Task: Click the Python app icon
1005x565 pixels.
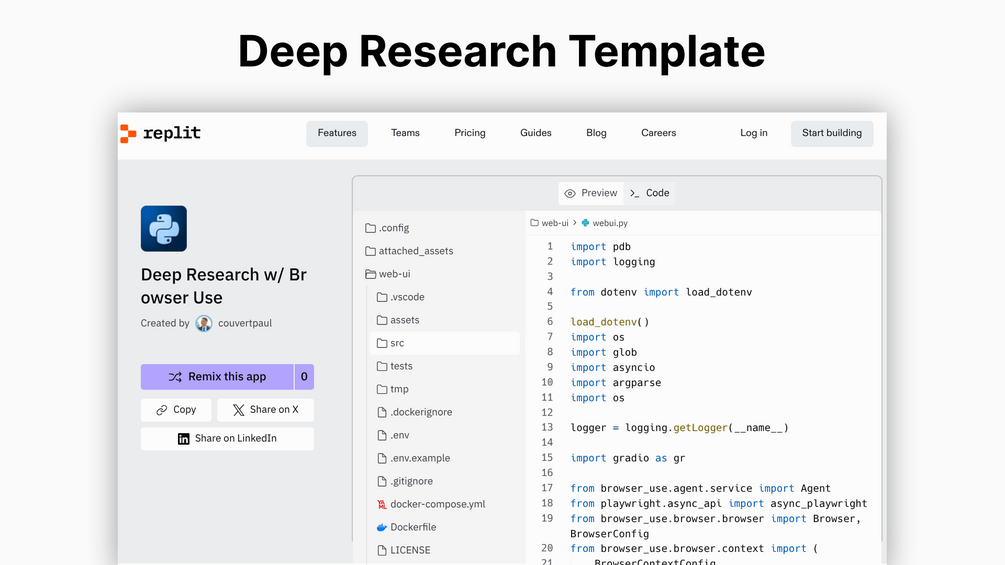Action: click(163, 229)
